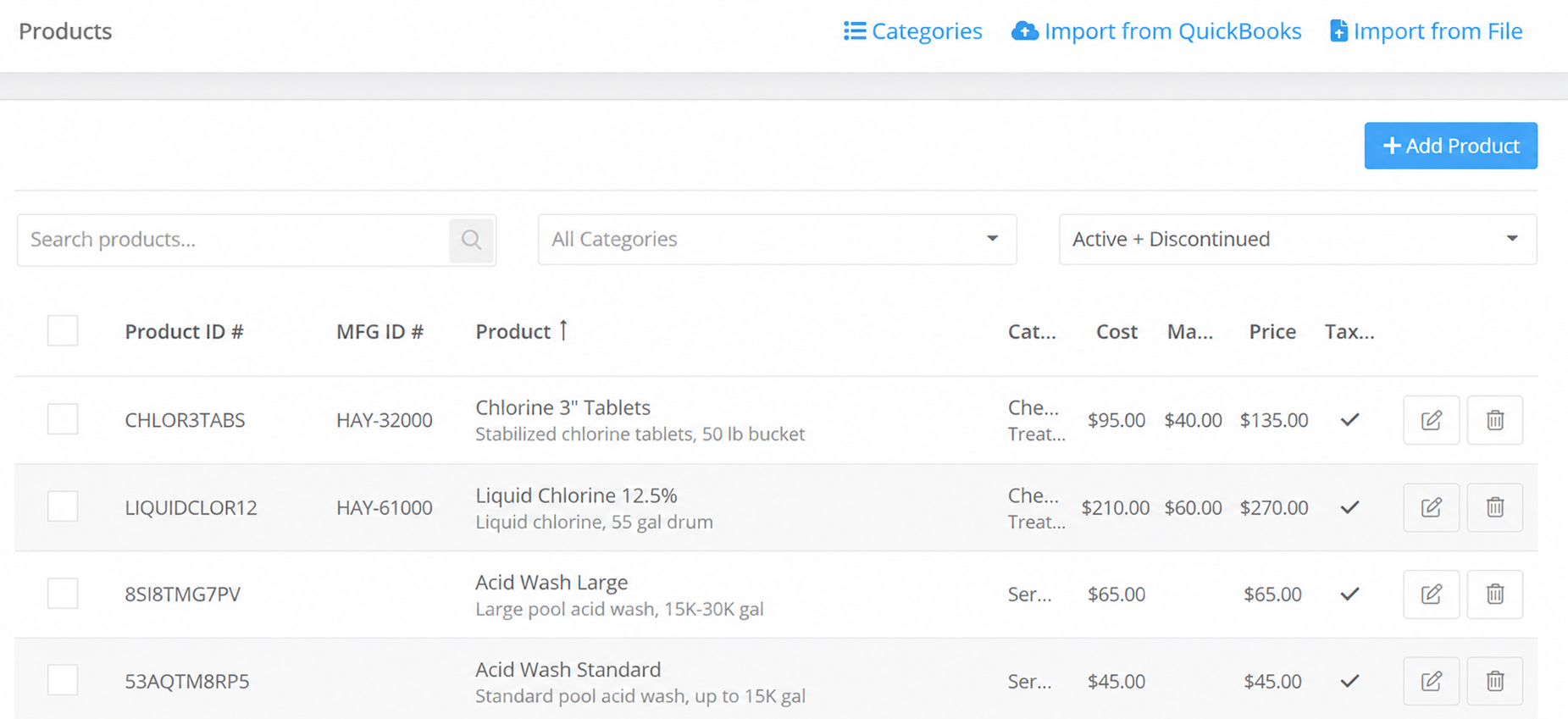This screenshot has height=719, width=1568.
Task: Click the taxable checkmark for LIQUIDCLOR12
Action: pos(1349,507)
